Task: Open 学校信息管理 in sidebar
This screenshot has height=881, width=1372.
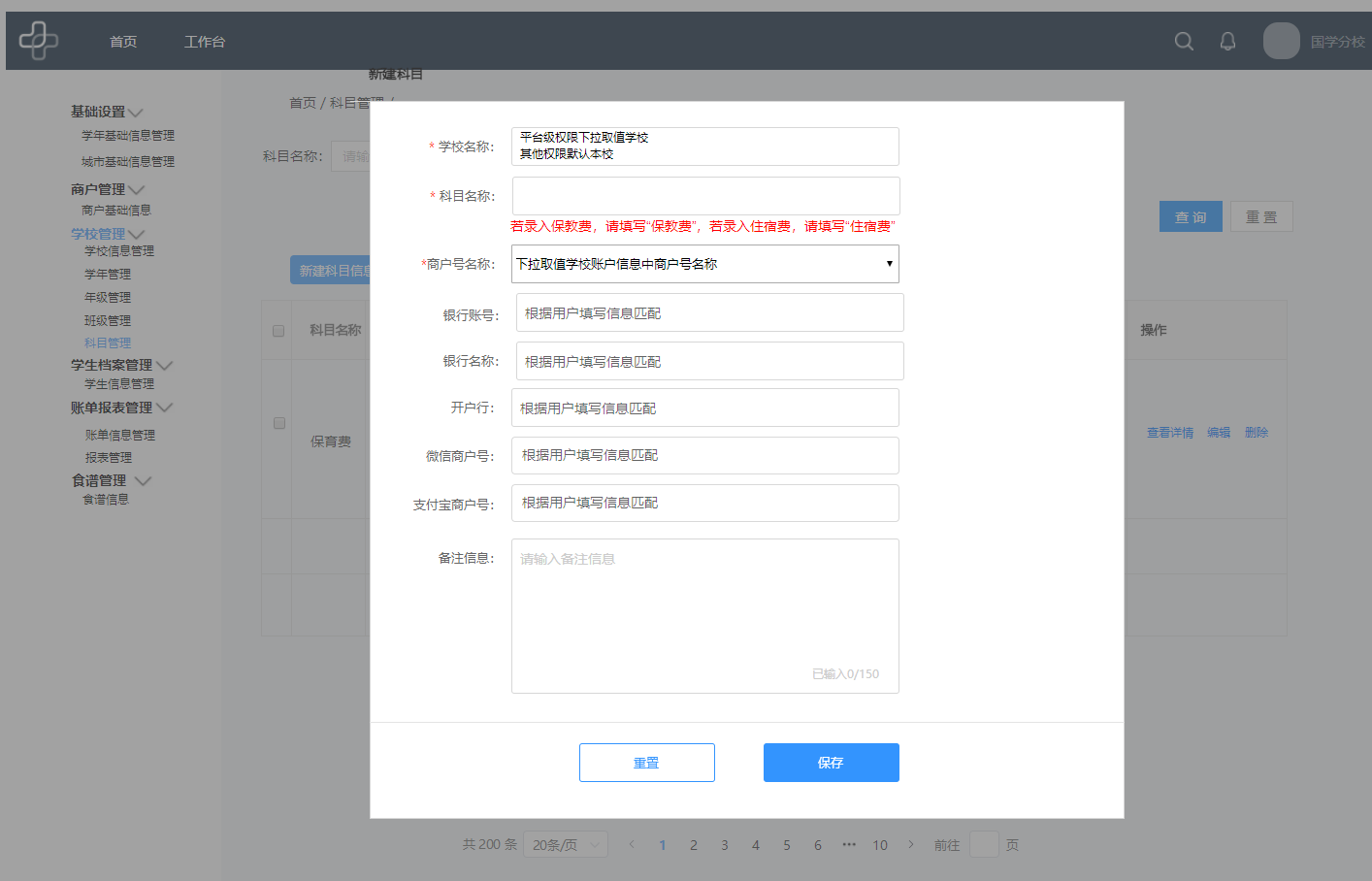Action: click(119, 251)
